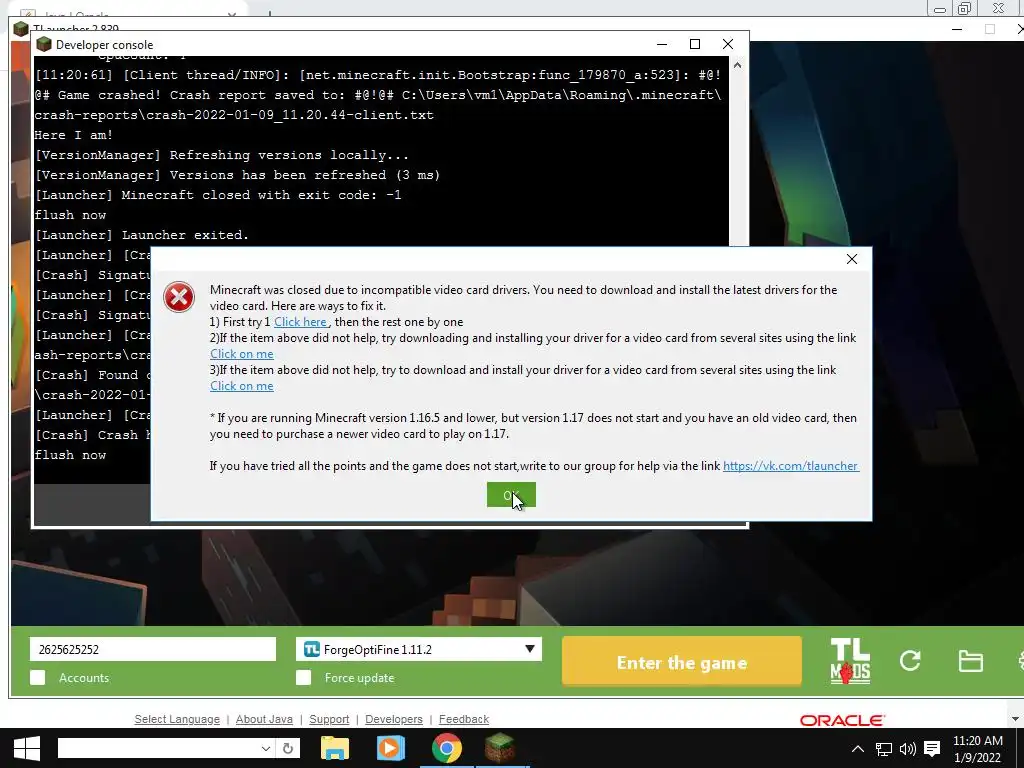This screenshot has height=768, width=1024.
Task: Close the Chrome browser tab at top
Action: 232,13
